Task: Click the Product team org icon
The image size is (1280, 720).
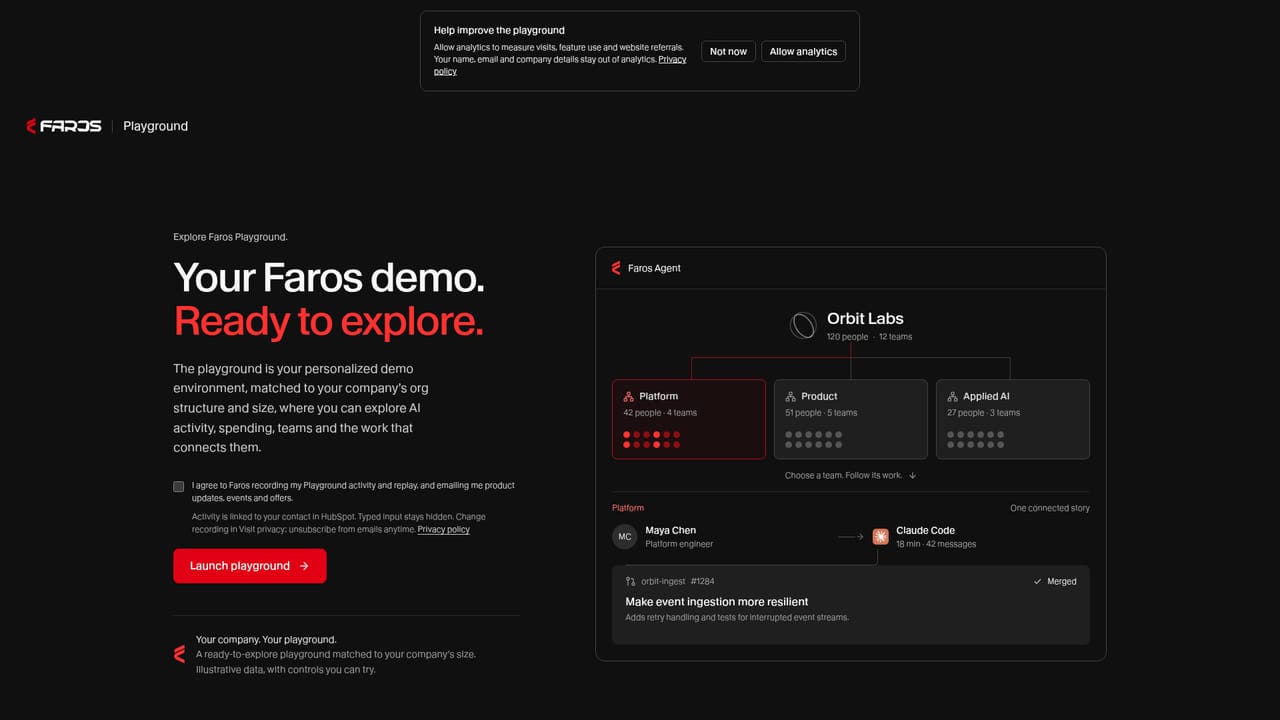Action: (x=791, y=397)
